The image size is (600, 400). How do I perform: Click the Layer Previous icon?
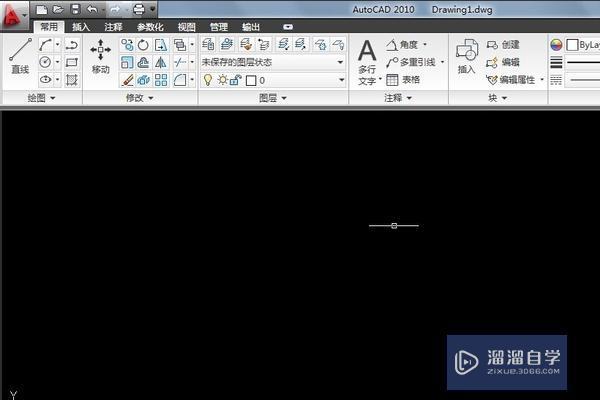coord(264,44)
